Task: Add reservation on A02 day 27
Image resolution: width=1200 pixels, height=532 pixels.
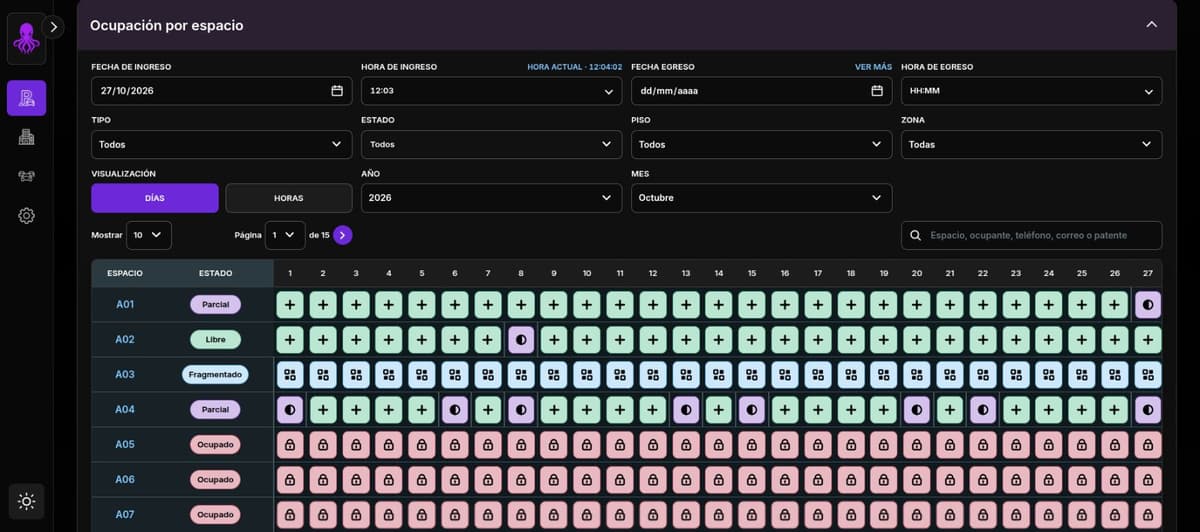Action: pos(1148,339)
